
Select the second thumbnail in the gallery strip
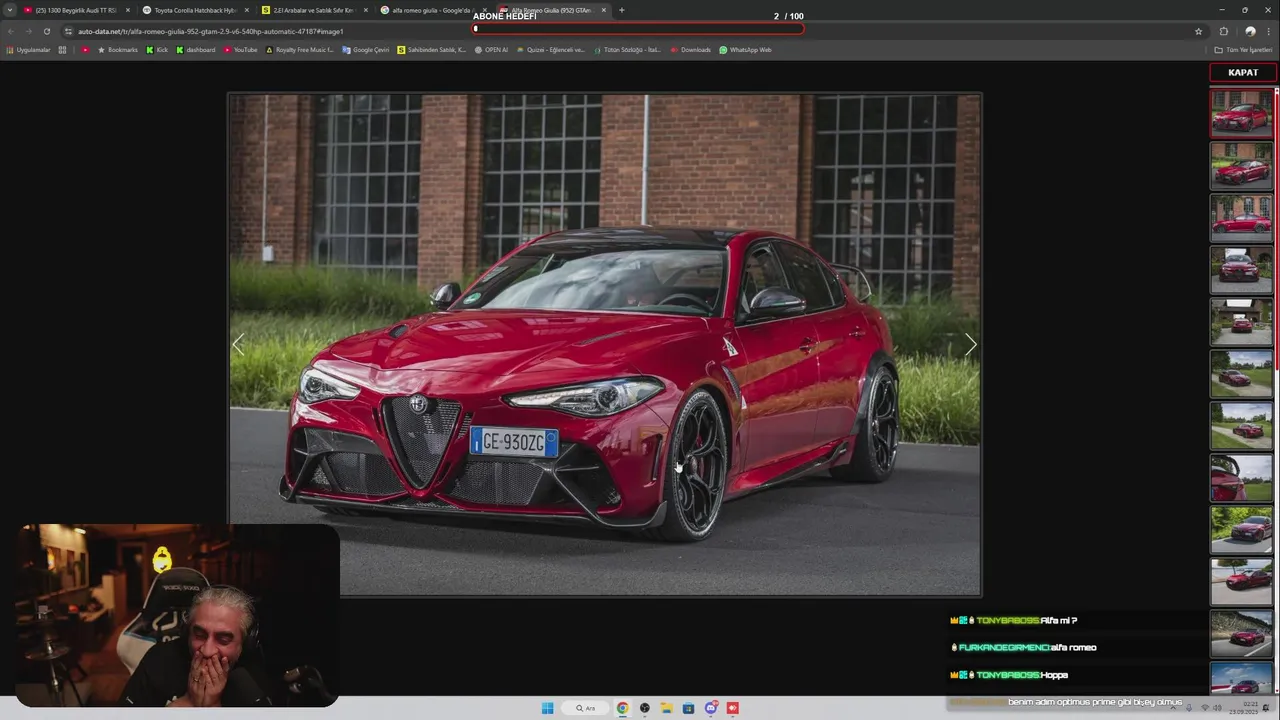tap(1241, 165)
